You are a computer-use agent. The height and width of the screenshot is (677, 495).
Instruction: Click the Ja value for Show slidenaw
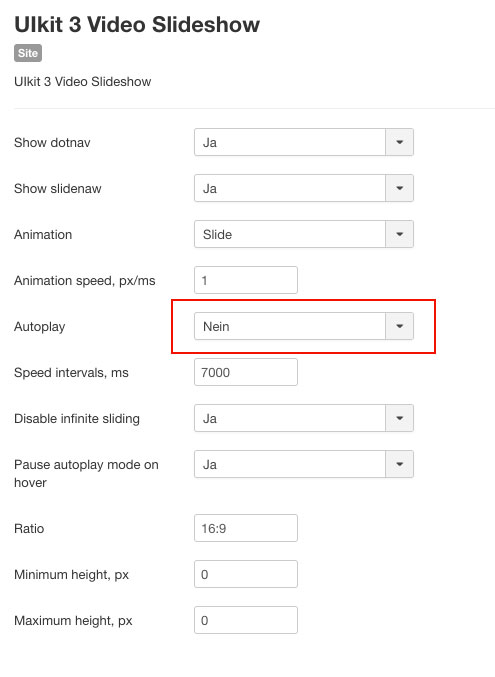(x=209, y=188)
